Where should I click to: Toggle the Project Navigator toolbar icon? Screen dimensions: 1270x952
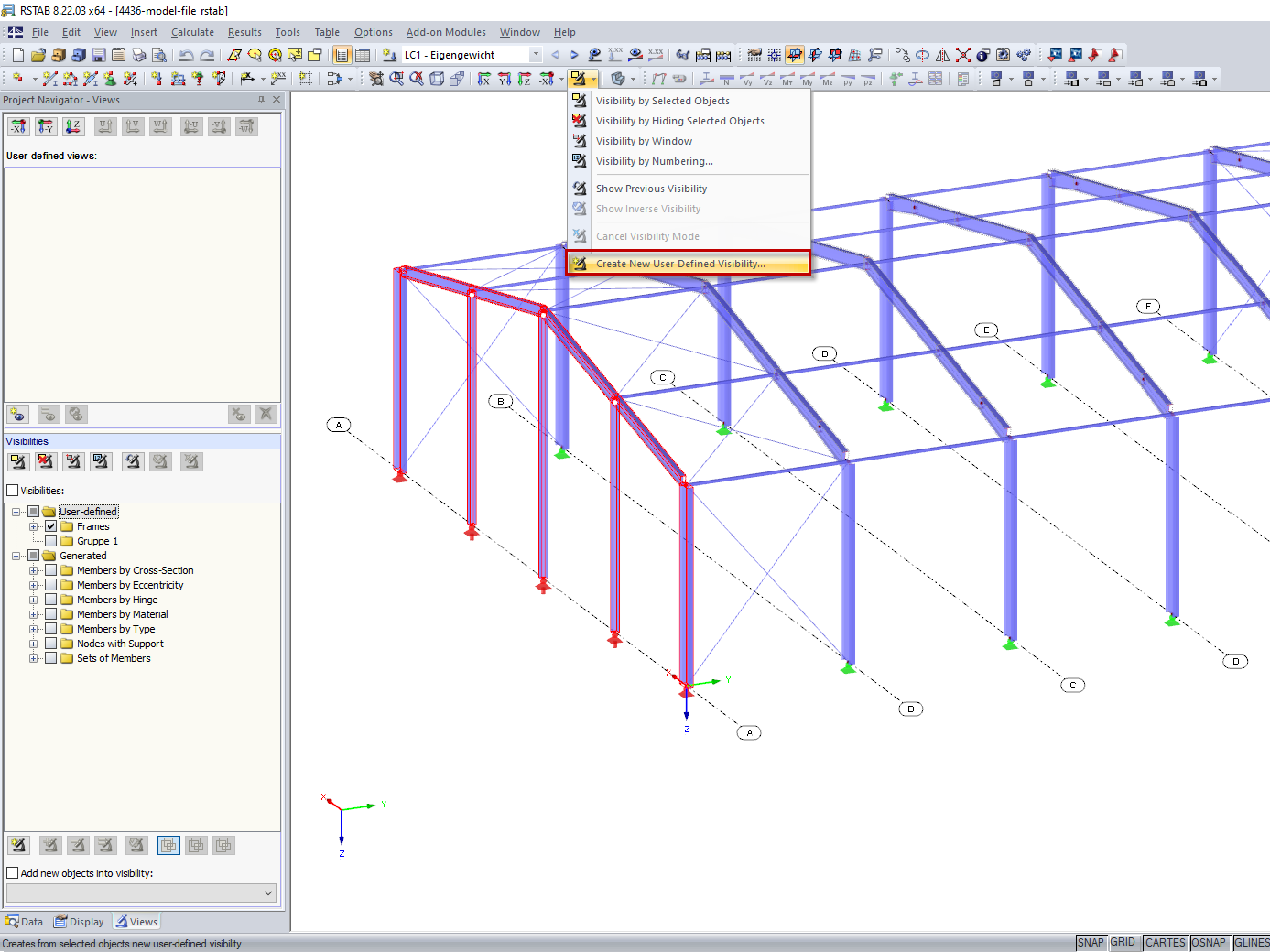coord(342,55)
